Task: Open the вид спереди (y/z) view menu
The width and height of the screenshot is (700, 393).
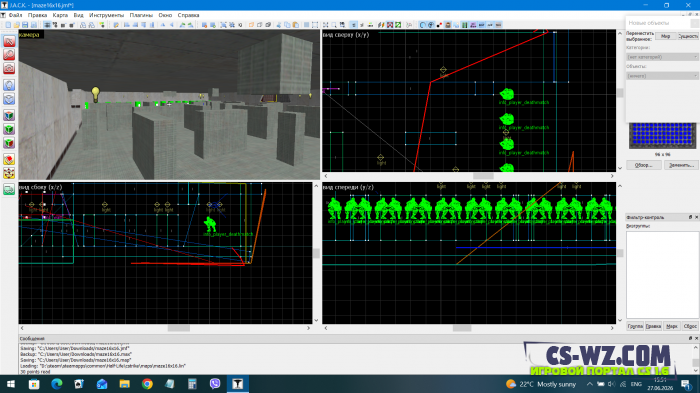Action: click(348, 187)
